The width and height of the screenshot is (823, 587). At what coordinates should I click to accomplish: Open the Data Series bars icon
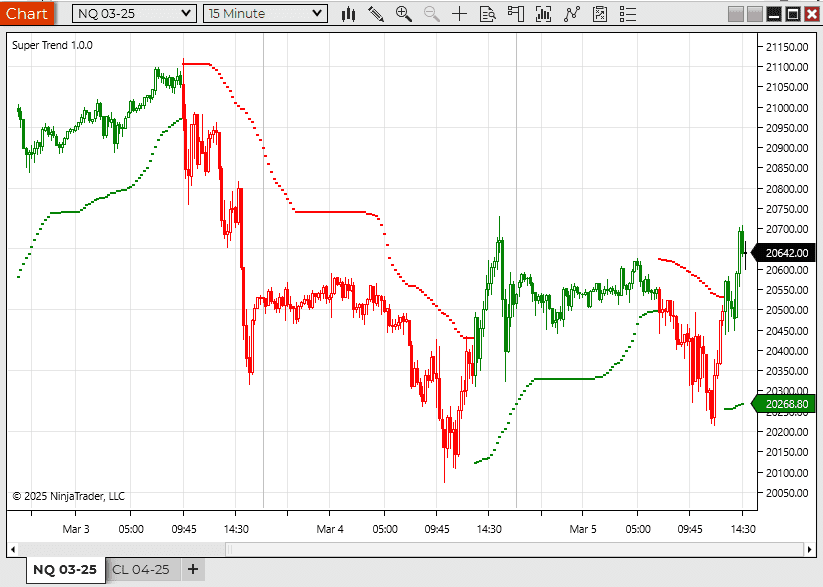(x=544, y=14)
